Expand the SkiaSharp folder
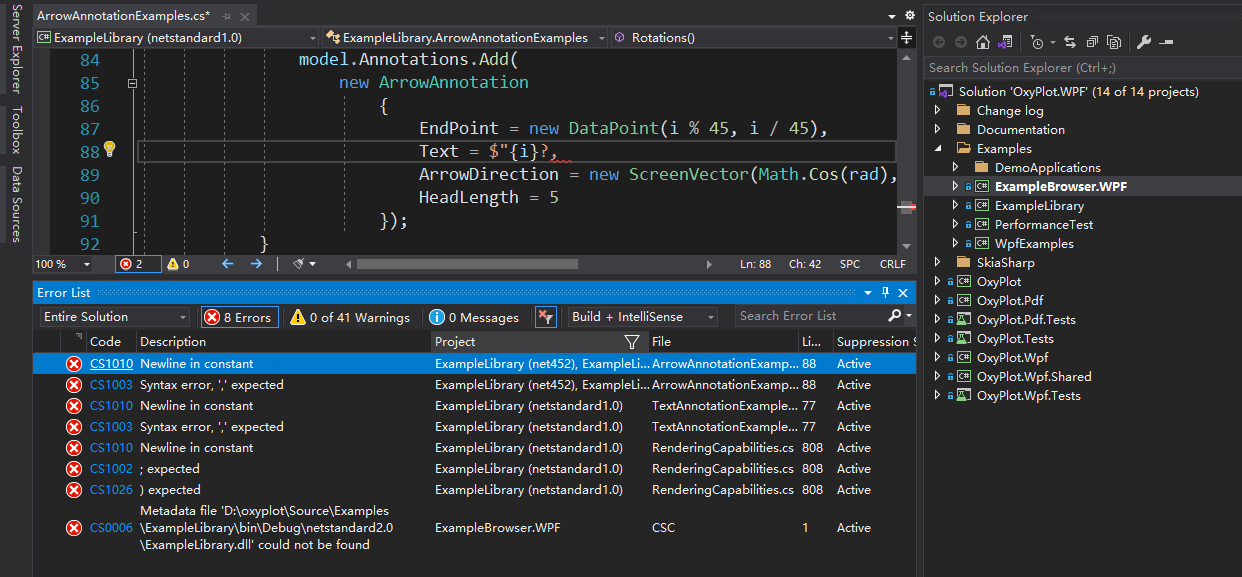 (x=938, y=263)
